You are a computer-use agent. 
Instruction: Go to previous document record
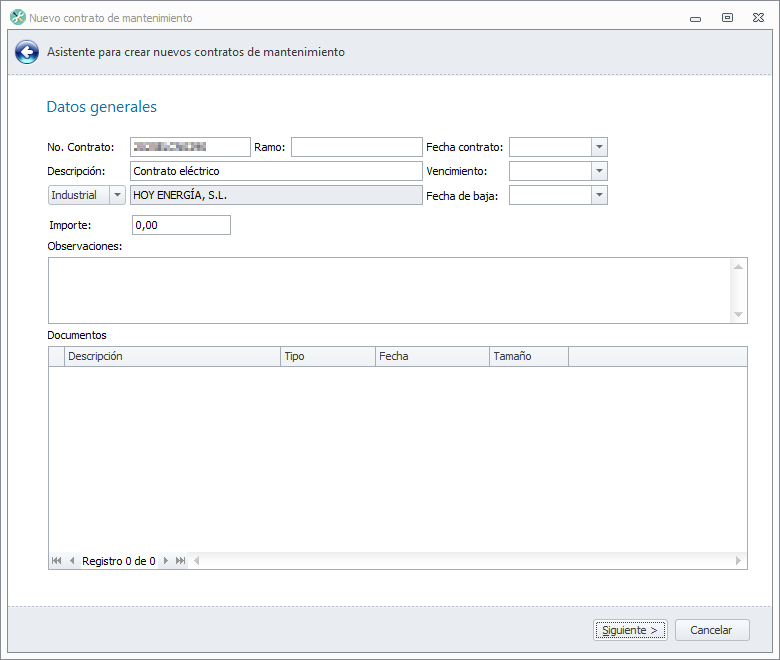pos(72,561)
